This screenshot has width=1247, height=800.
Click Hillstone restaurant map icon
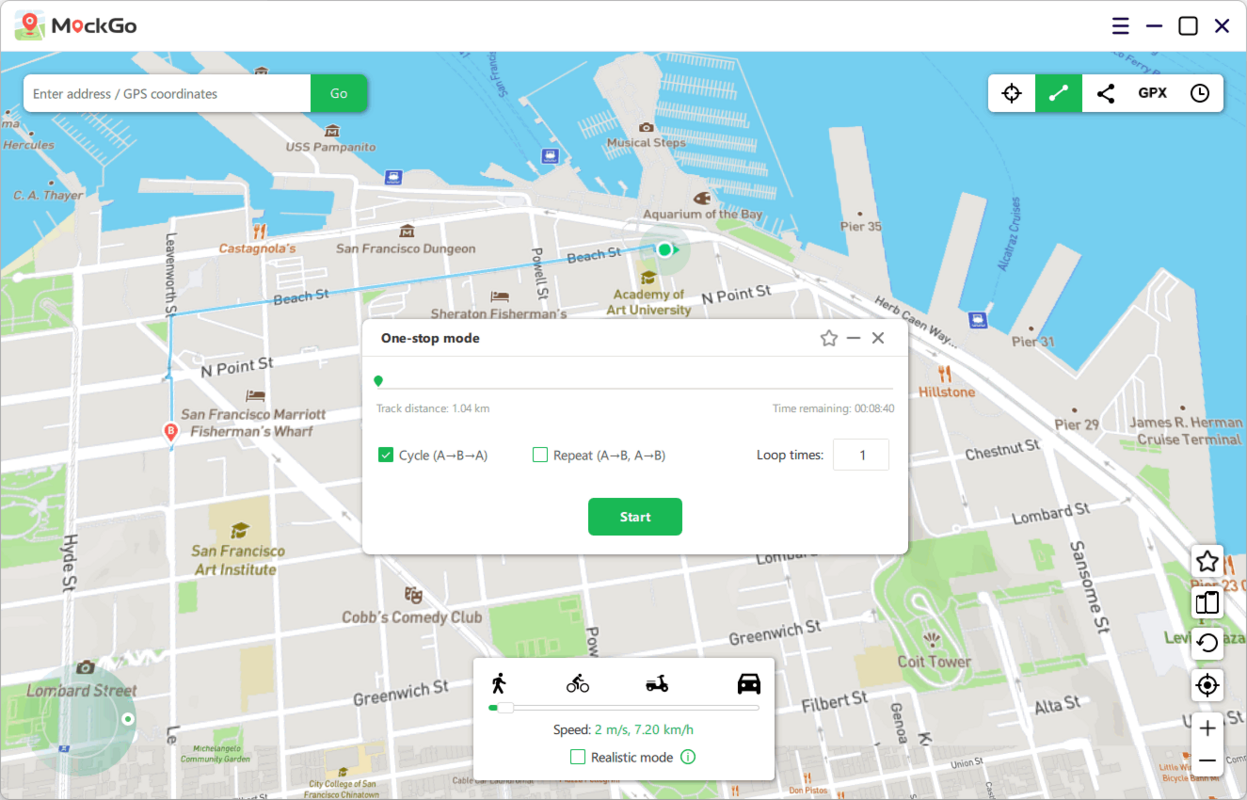pos(945,375)
